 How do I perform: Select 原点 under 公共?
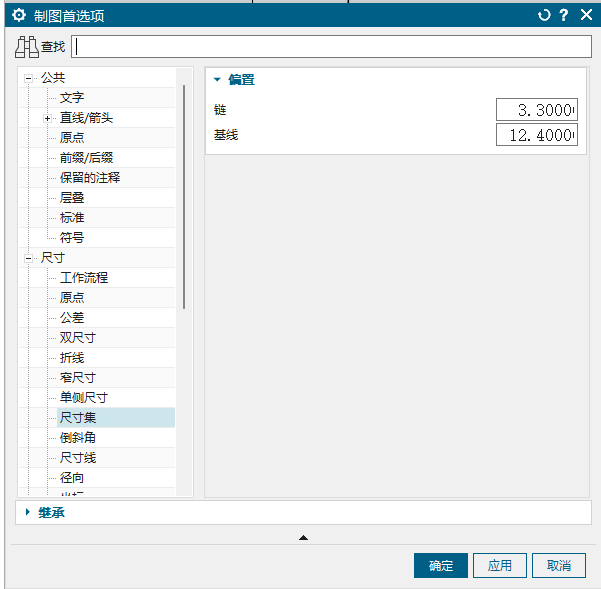coord(72,138)
